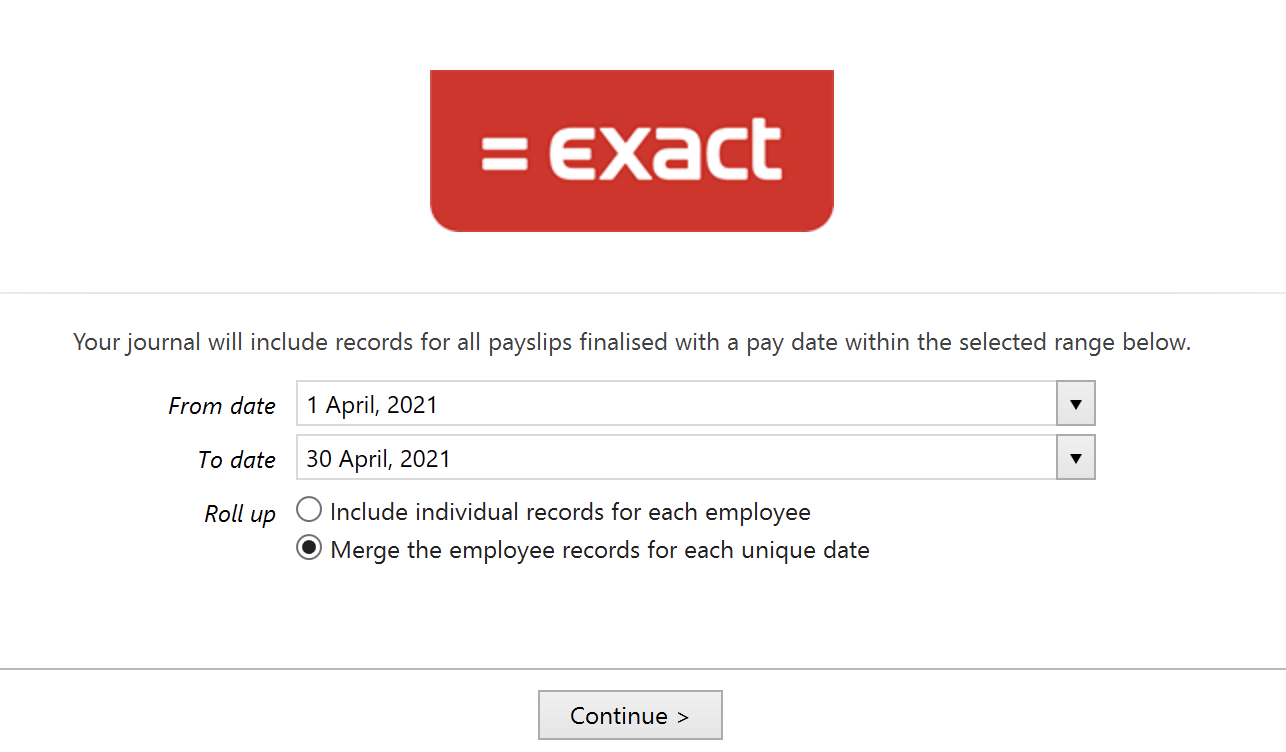
Task: Open the From date combo box field
Action: tap(696, 404)
